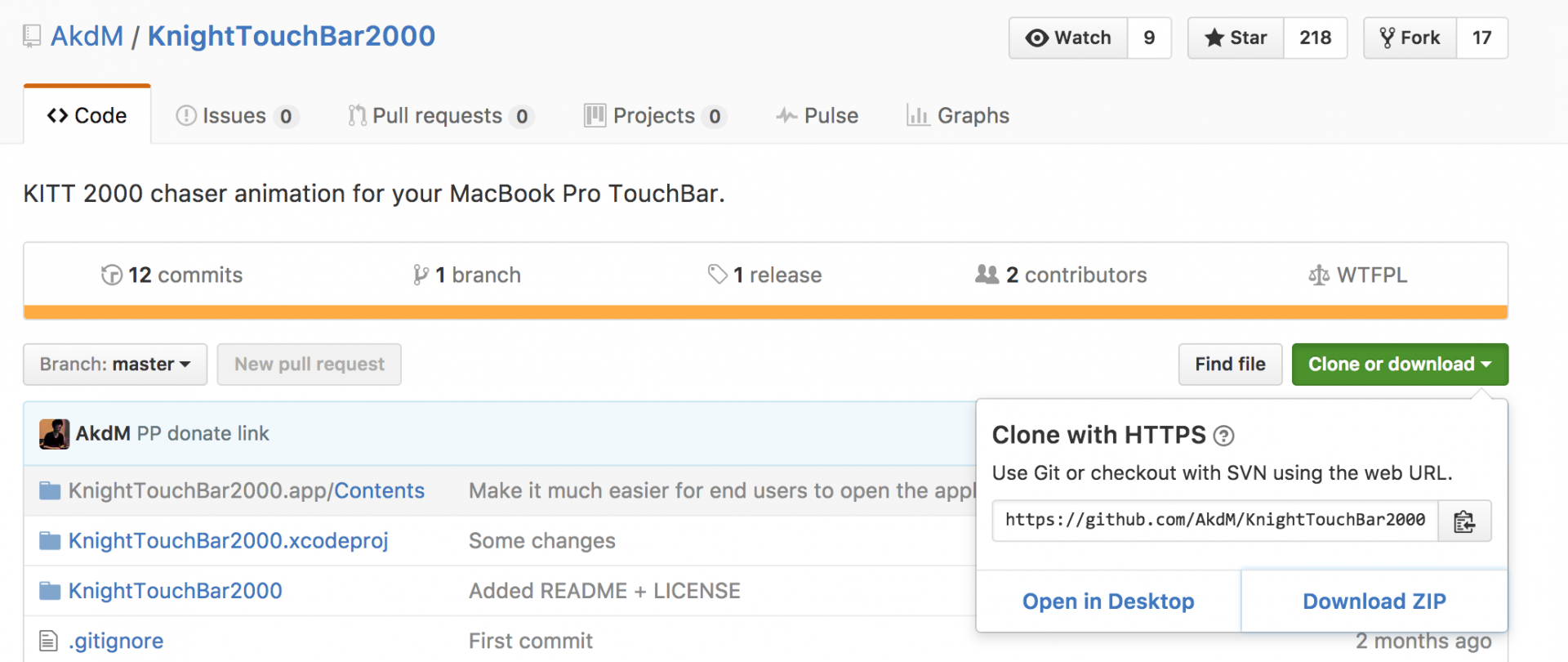Click the Download ZIP link
This screenshot has width=1568, height=662.
1374,602
